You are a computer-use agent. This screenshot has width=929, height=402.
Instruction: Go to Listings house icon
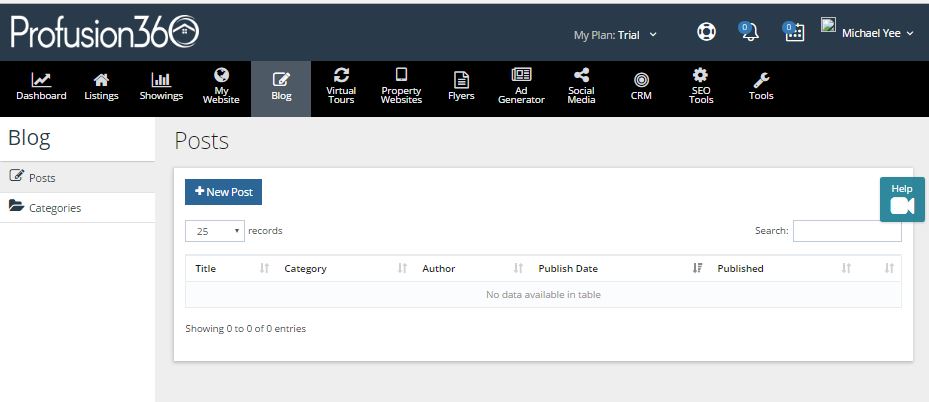pyautogui.click(x=101, y=79)
